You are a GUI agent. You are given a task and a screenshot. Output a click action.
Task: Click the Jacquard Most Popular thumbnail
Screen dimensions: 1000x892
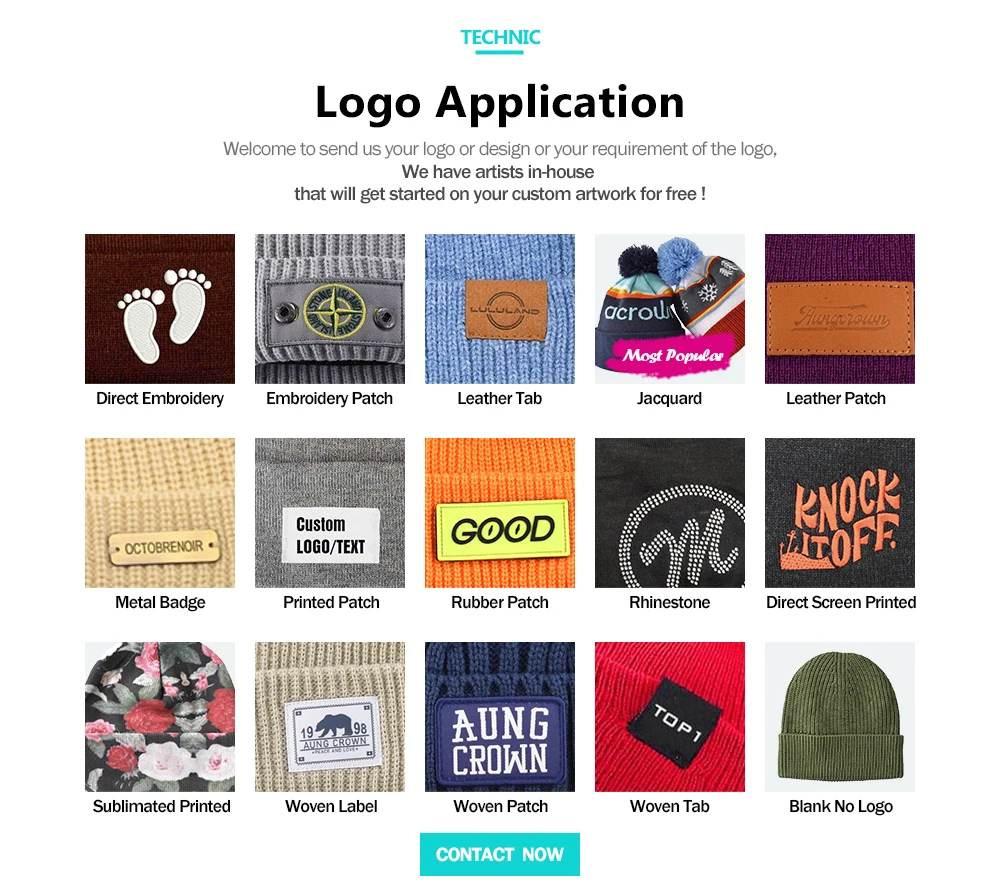tap(670, 309)
